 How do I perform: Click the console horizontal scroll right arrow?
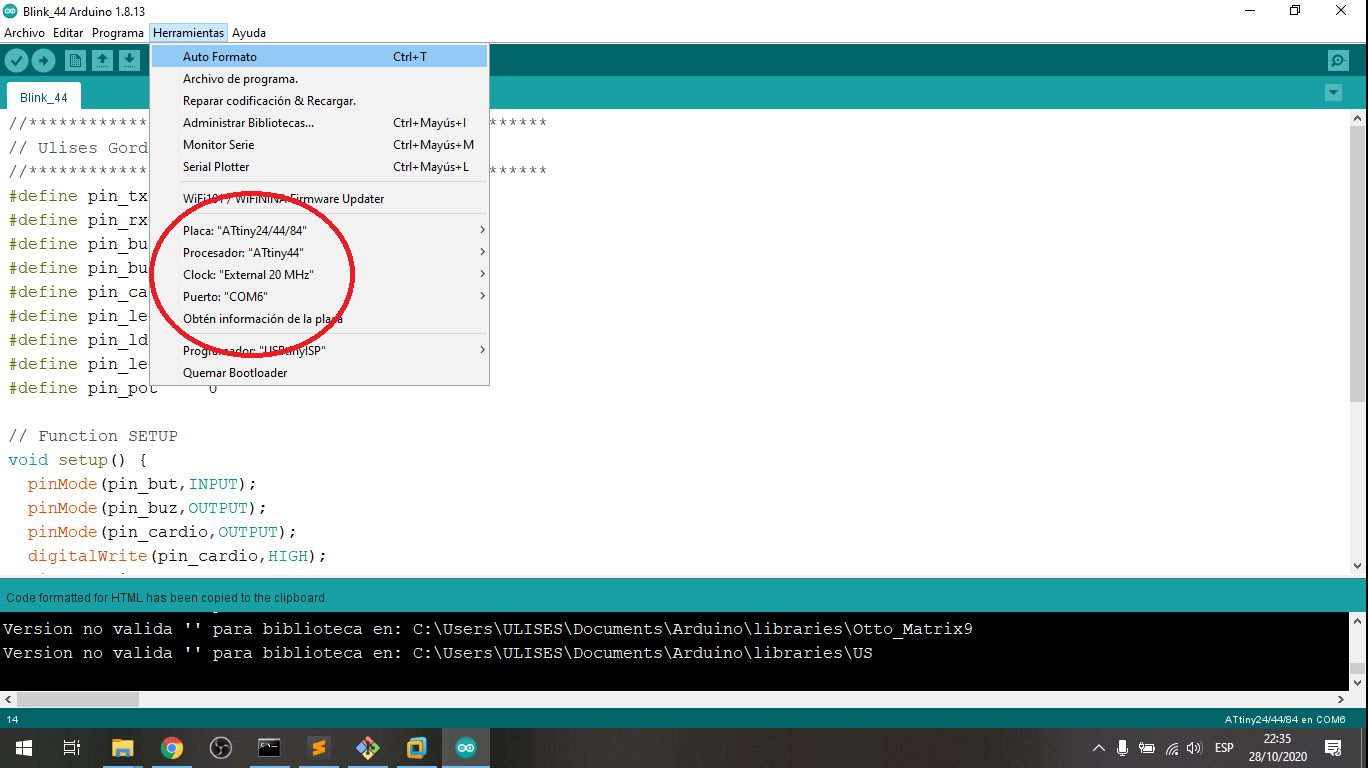[x=1341, y=699]
